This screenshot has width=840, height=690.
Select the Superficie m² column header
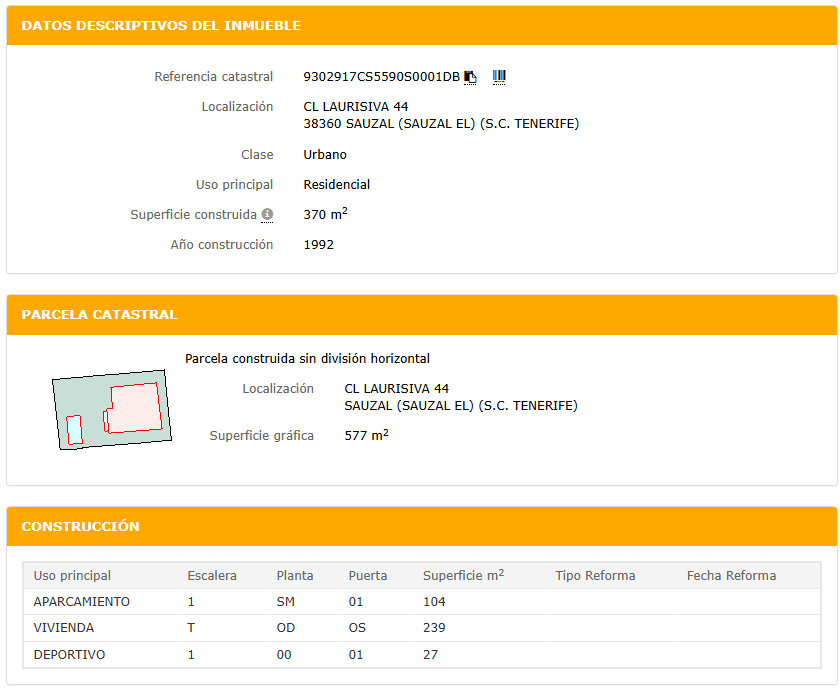(x=463, y=575)
